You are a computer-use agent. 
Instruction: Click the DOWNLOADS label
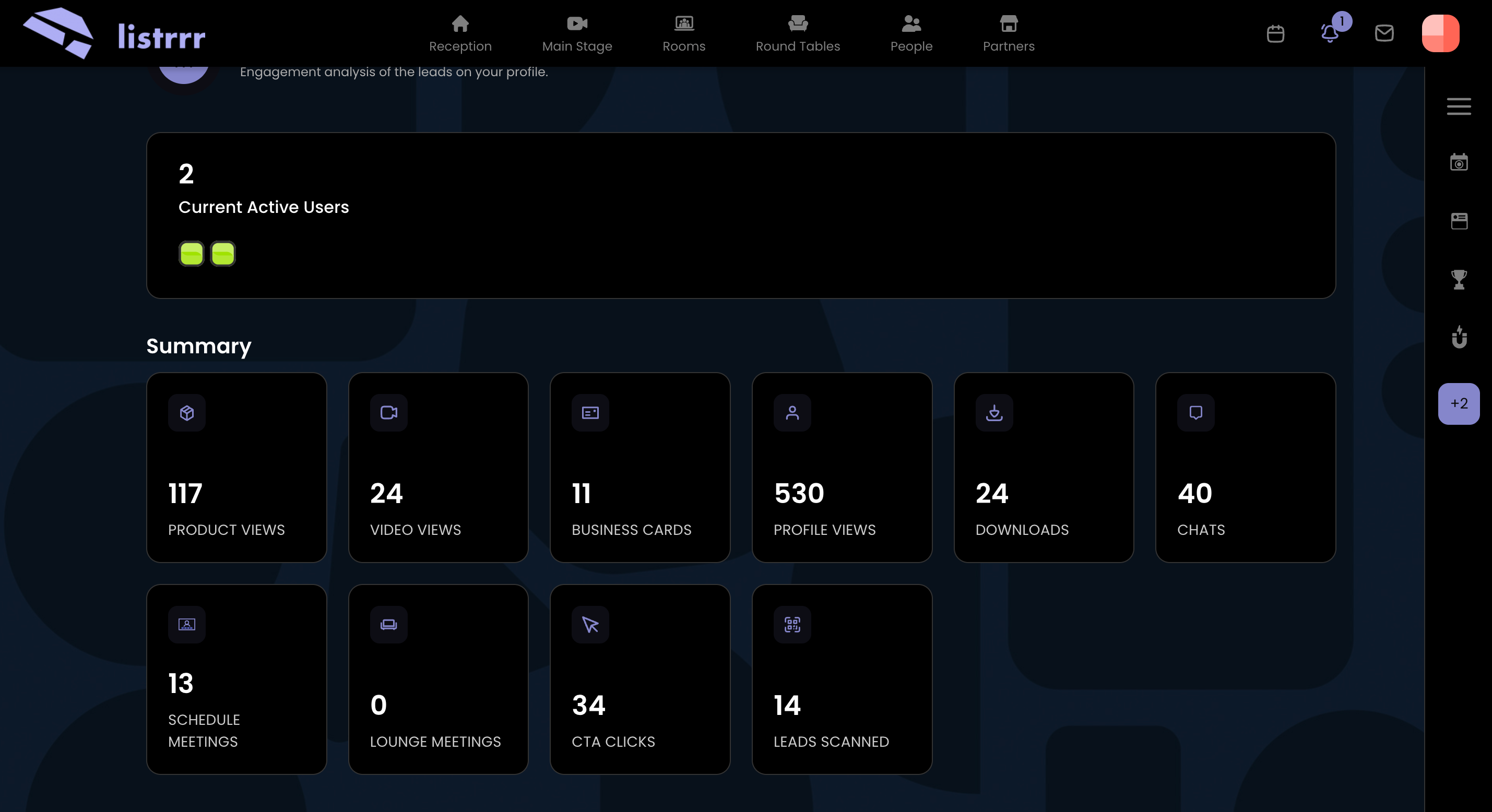[1022, 530]
